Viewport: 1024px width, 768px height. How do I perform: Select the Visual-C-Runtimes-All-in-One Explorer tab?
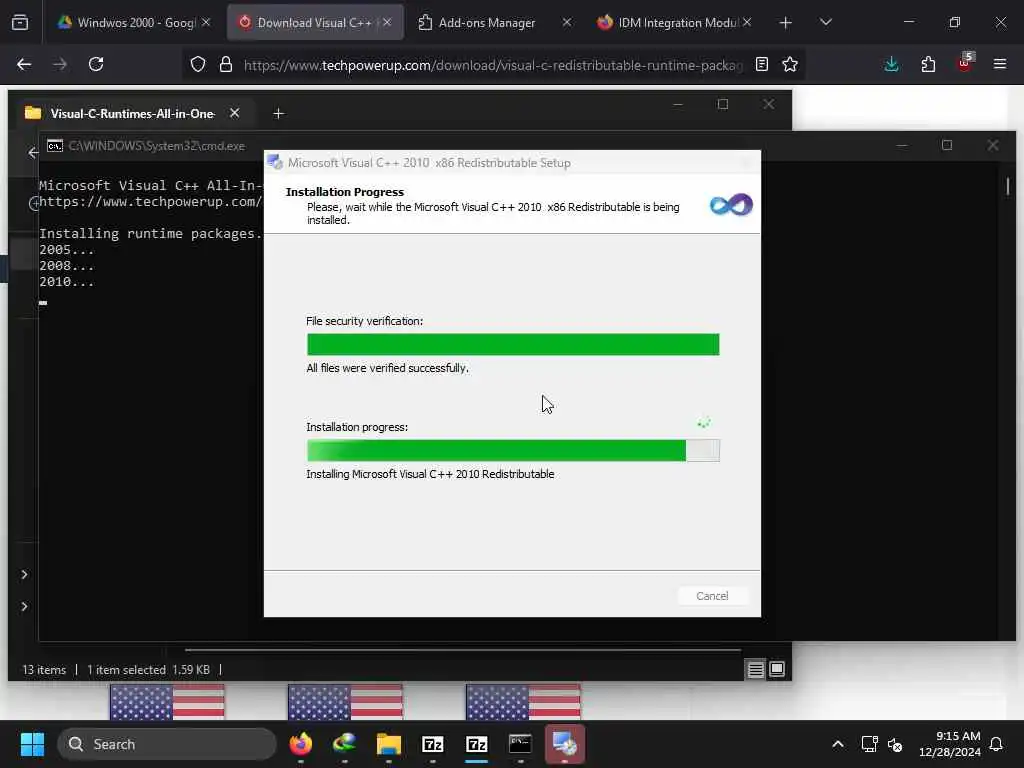[133, 114]
